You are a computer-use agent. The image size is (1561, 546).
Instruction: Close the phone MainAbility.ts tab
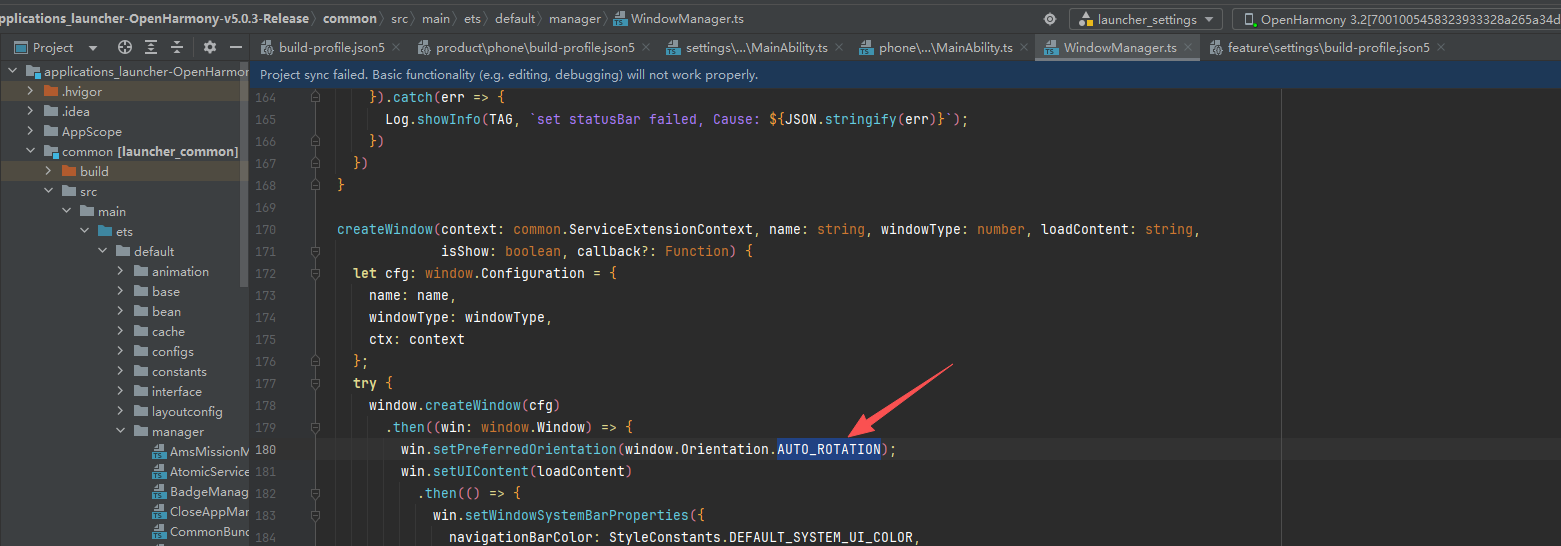tap(1024, 47)
